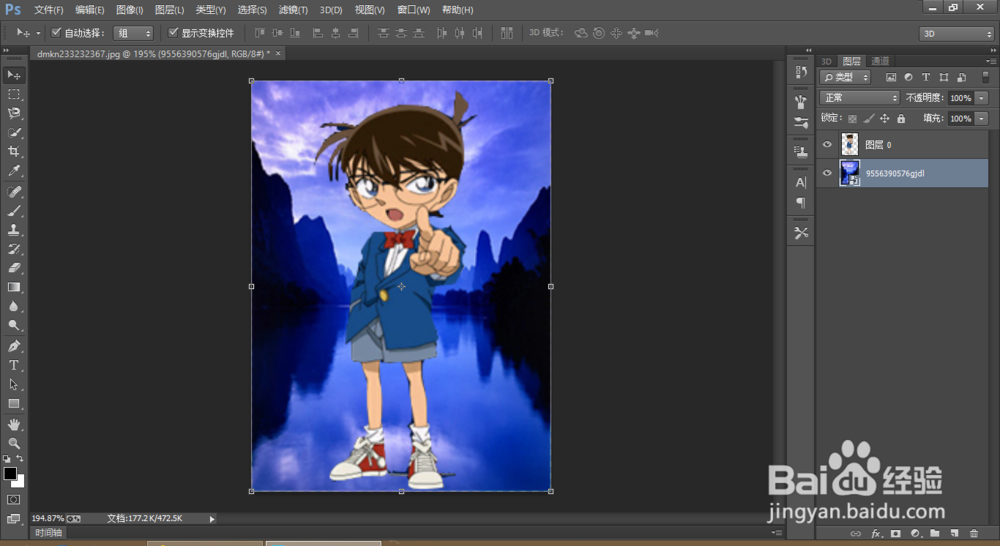Open the 滤镜(T) menu

[x=293, y=10]
